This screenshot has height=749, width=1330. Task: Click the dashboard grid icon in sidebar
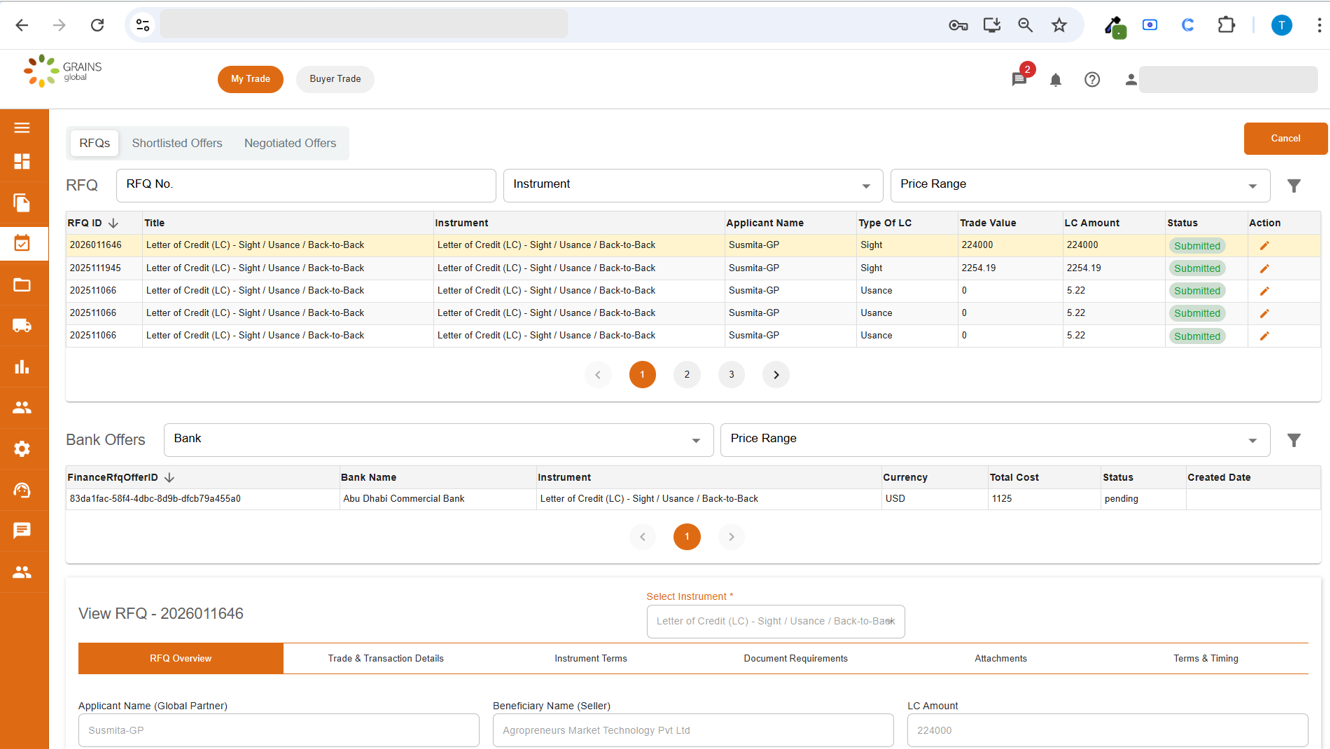22,162
